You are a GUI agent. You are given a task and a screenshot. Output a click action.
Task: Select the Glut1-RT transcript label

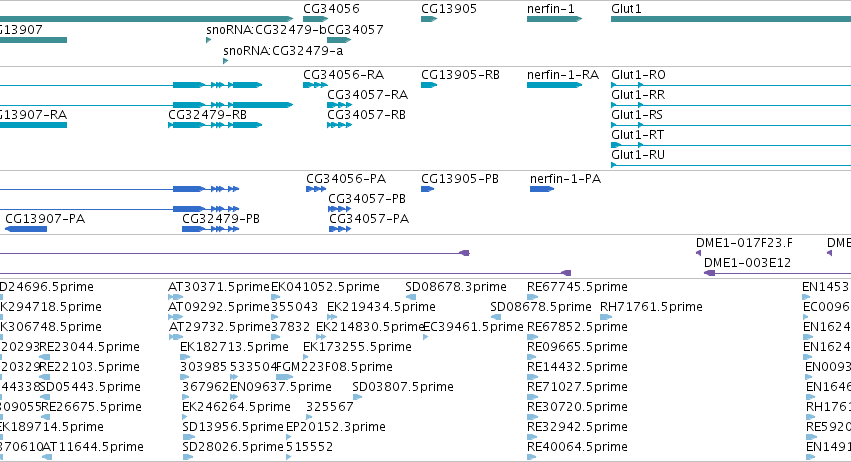(x=637, y=135)
